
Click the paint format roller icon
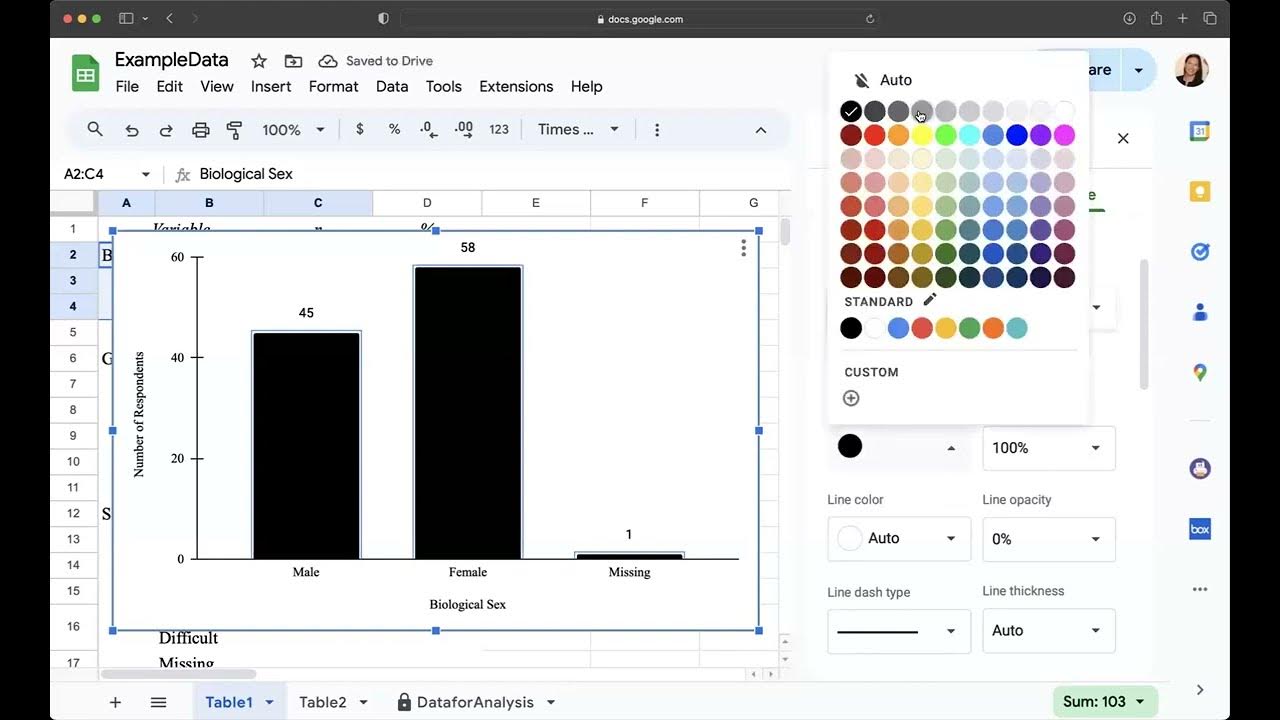click(235, 130)
